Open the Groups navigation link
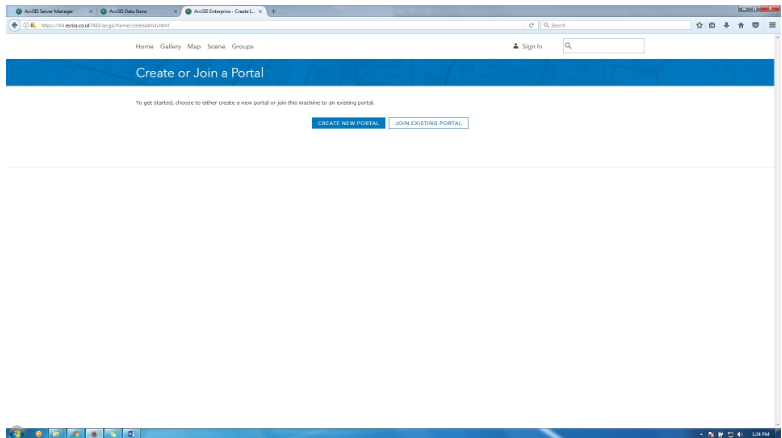This screenshot has height=438, width=782. (x=242, y=46)
